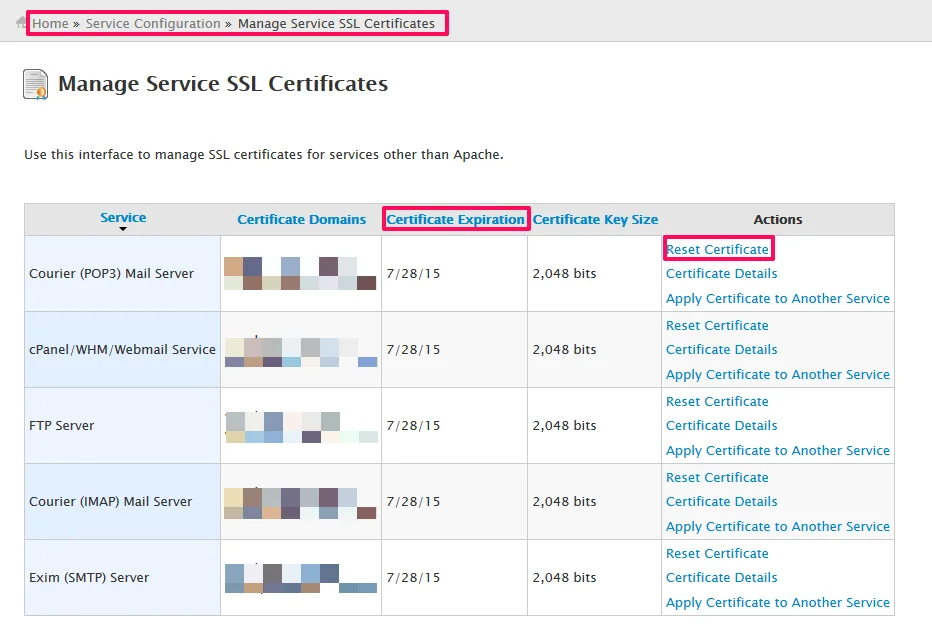This screenshot has width=932, height=637.
Task: Reset Certificate for Exim (SMTP) Server
Action: click(x=717, y=554)
